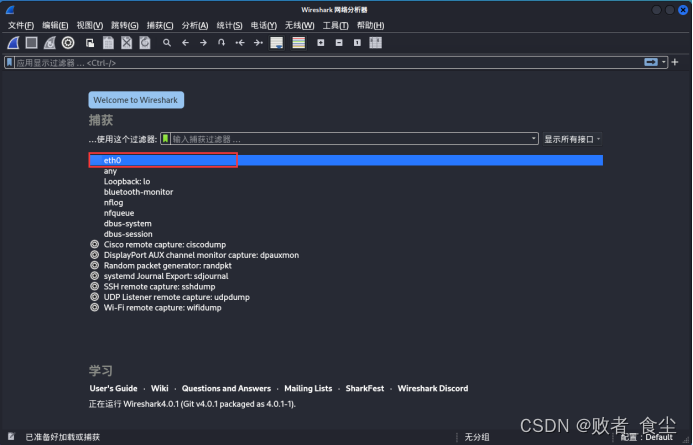The width and height of the screenshot is (693, 445).
Task: Open settings gear for Wi-Fi remote capture
Action: click(94, 307)
